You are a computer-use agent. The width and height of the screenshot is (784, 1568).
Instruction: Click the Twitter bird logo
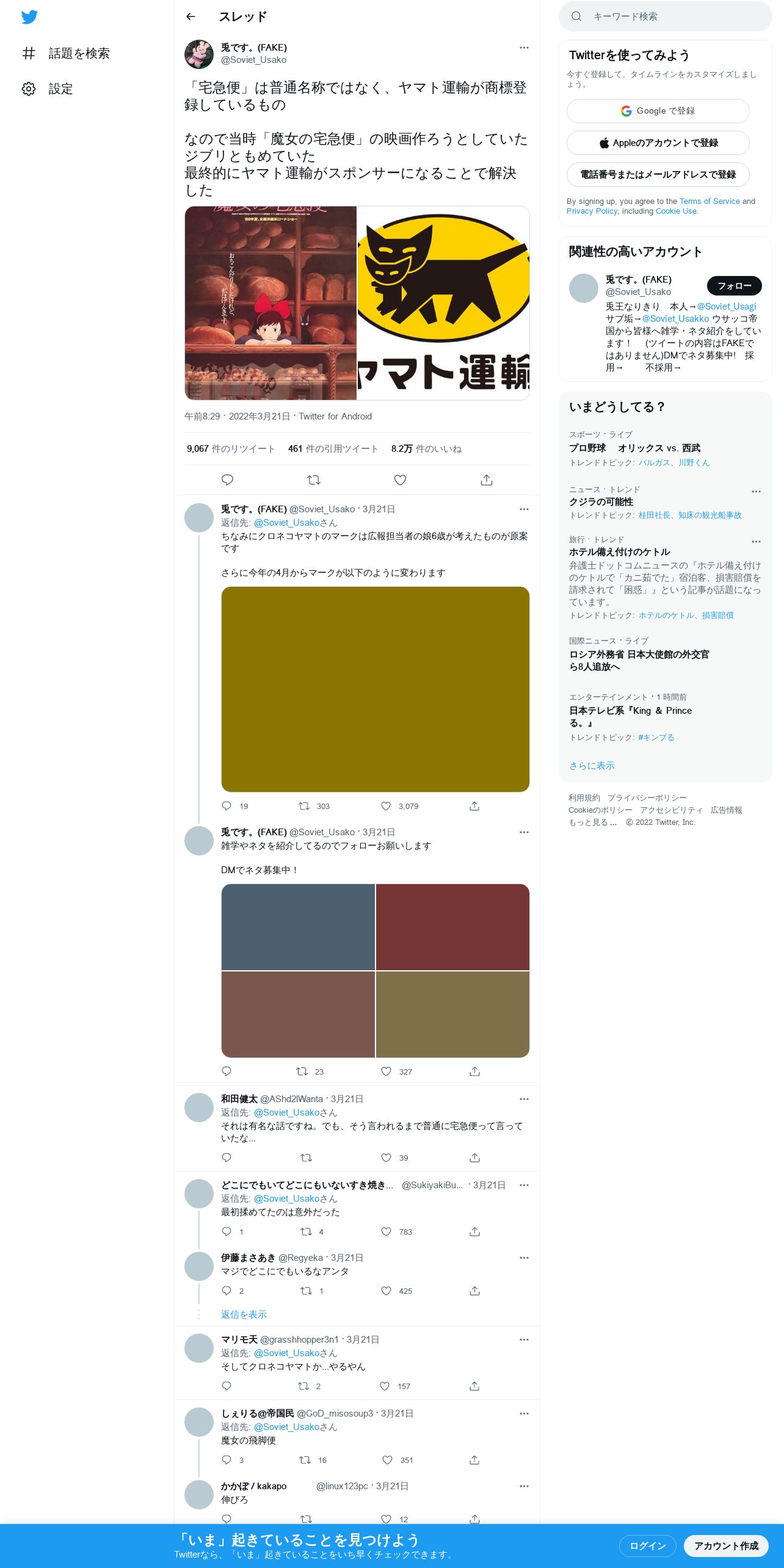(29, 16)
